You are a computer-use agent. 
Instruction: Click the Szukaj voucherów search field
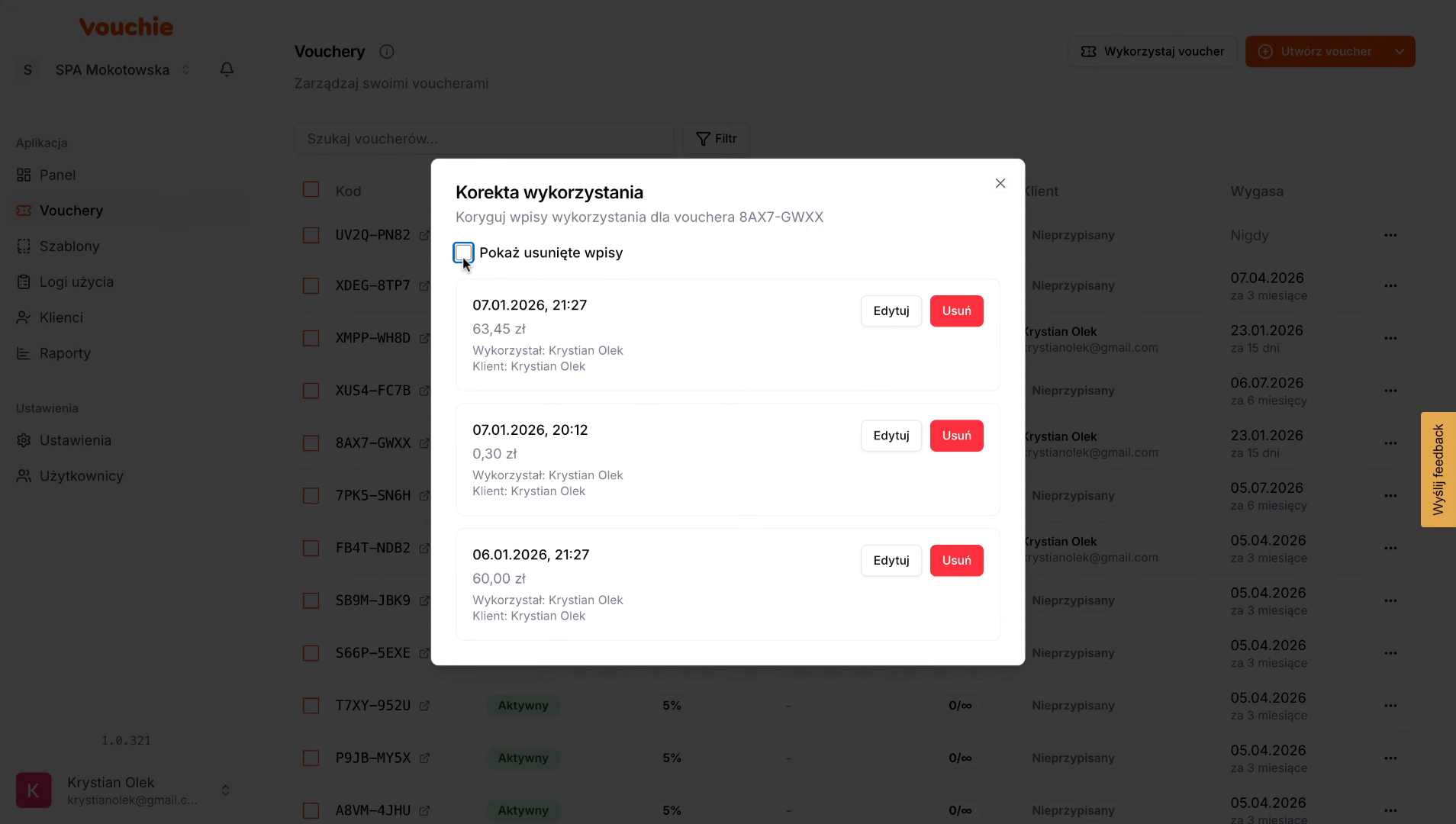[x=484, y=139]
